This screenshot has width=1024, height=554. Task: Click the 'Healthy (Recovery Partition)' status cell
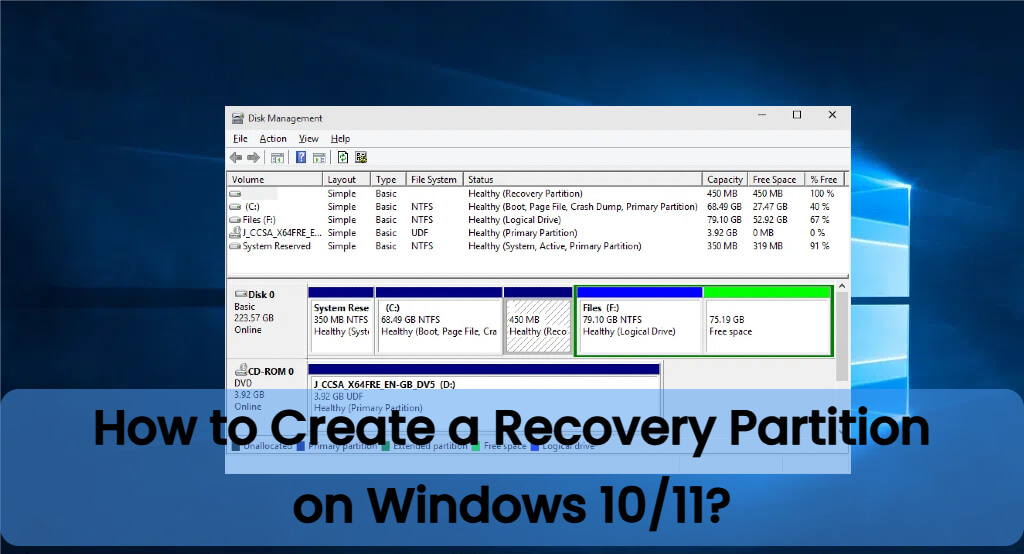click(x=525, y=194)
